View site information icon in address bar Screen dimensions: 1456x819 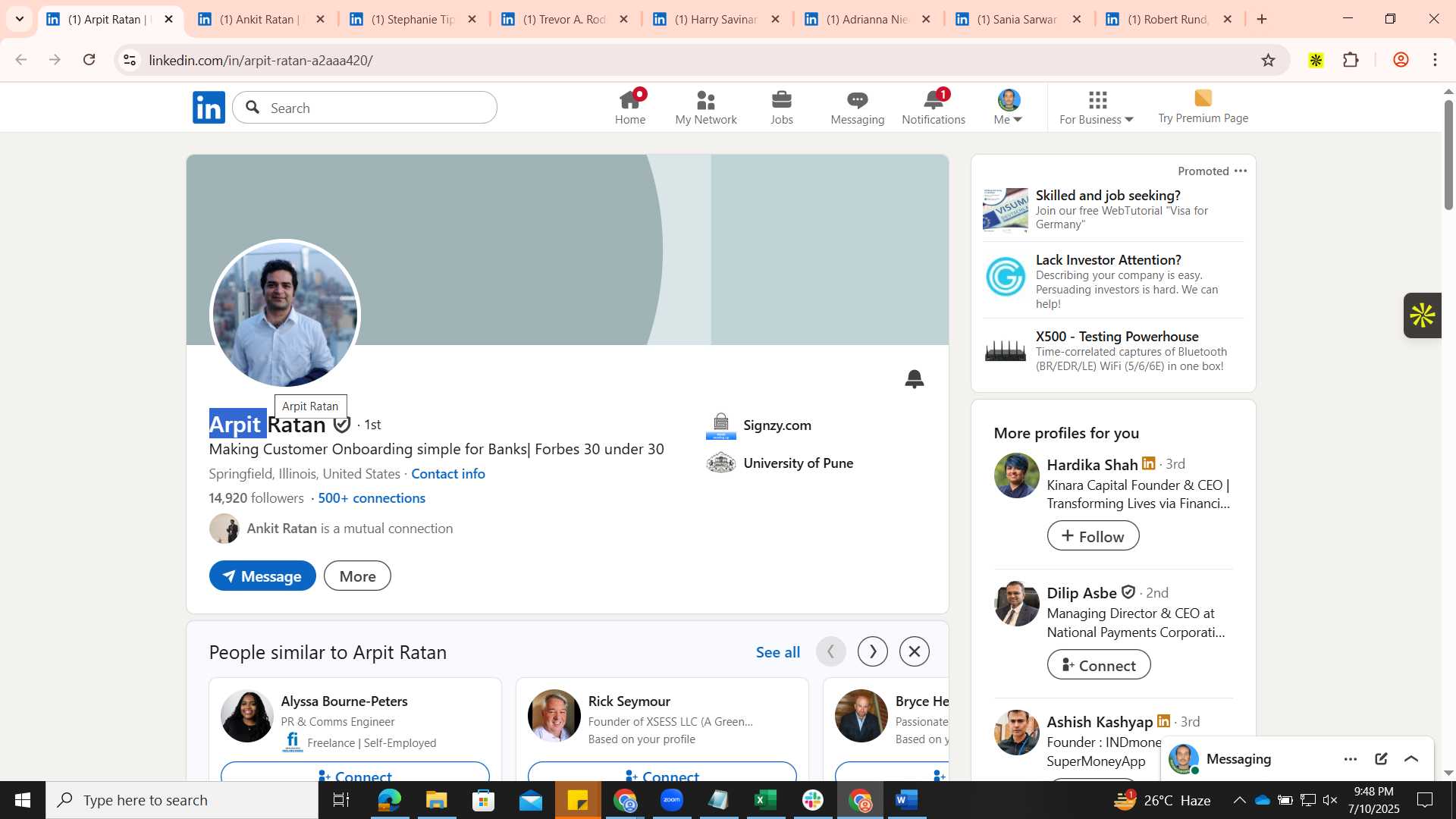point(130,60)
